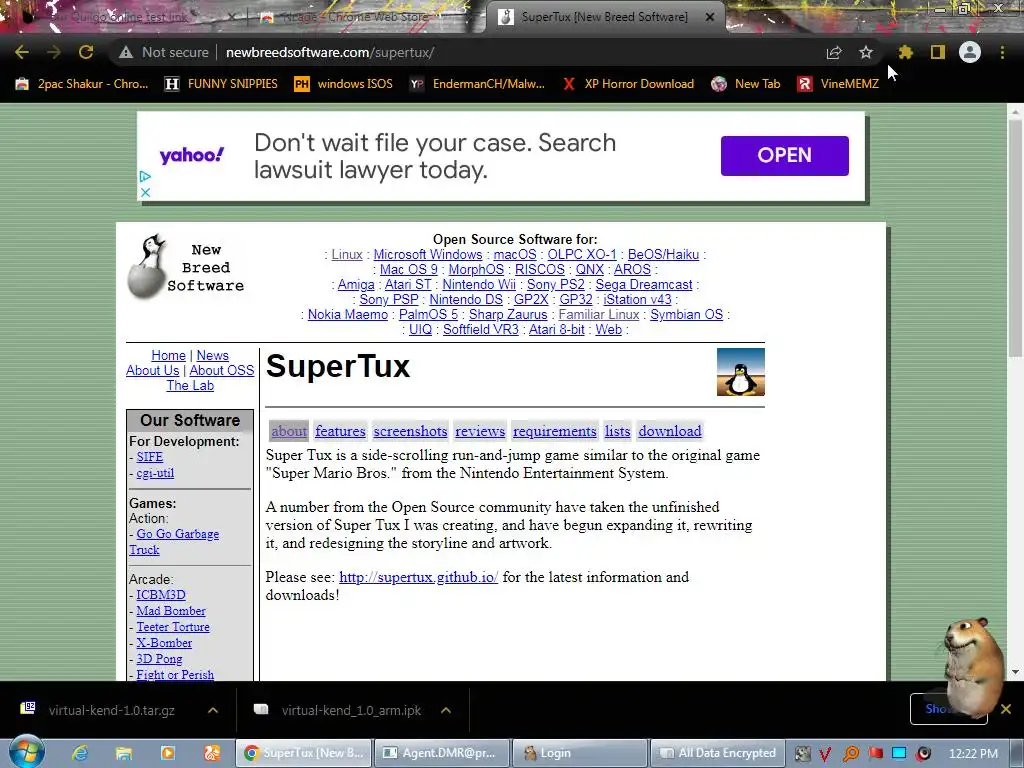Screen dimensions: 1024x768
Task: Open the windows ISOS bookmark
Action: [x=344, y=84]
